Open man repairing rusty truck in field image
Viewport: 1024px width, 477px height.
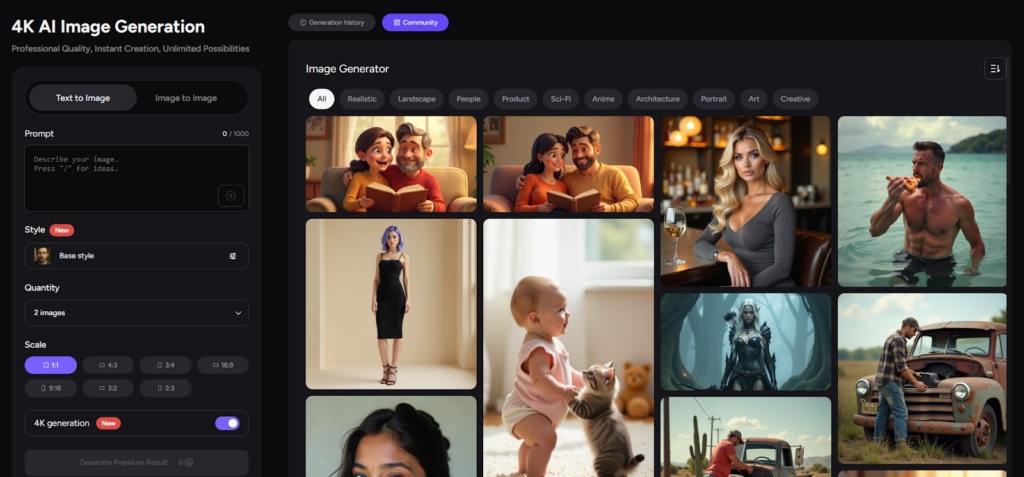click(922, 378)
